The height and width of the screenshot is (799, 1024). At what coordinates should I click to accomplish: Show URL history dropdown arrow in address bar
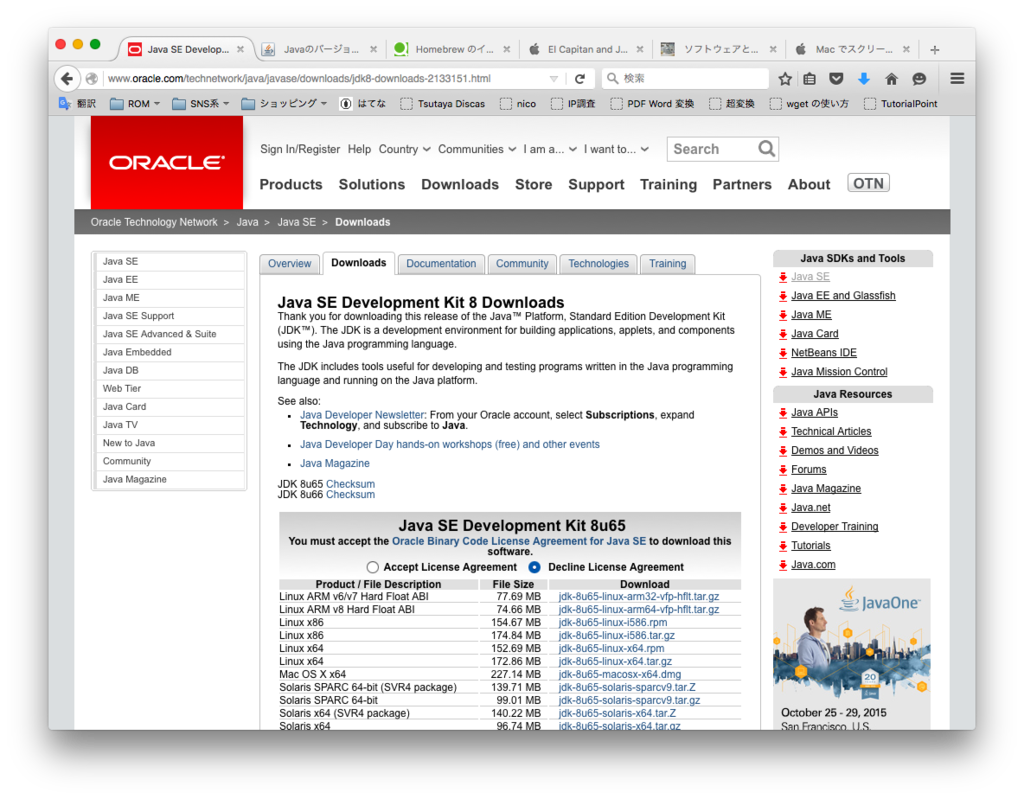coord(554,78)
